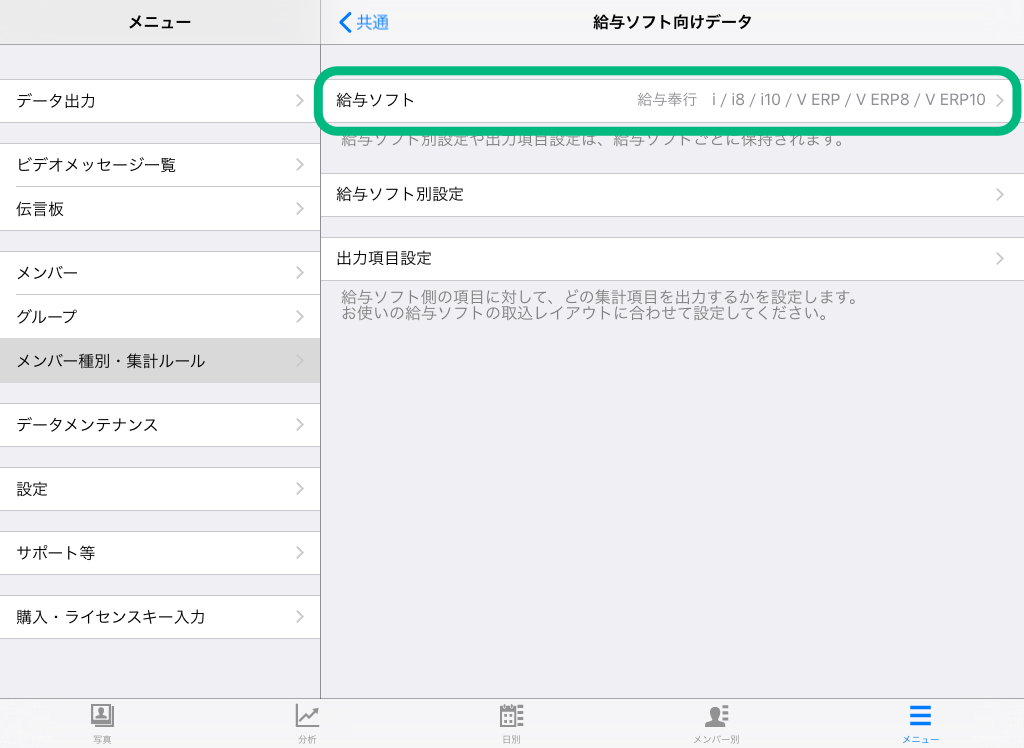The width and height of the screenshot is (1024, 748).
Task: Open the 伝言板 message board
Action: (x=160, y=209)
